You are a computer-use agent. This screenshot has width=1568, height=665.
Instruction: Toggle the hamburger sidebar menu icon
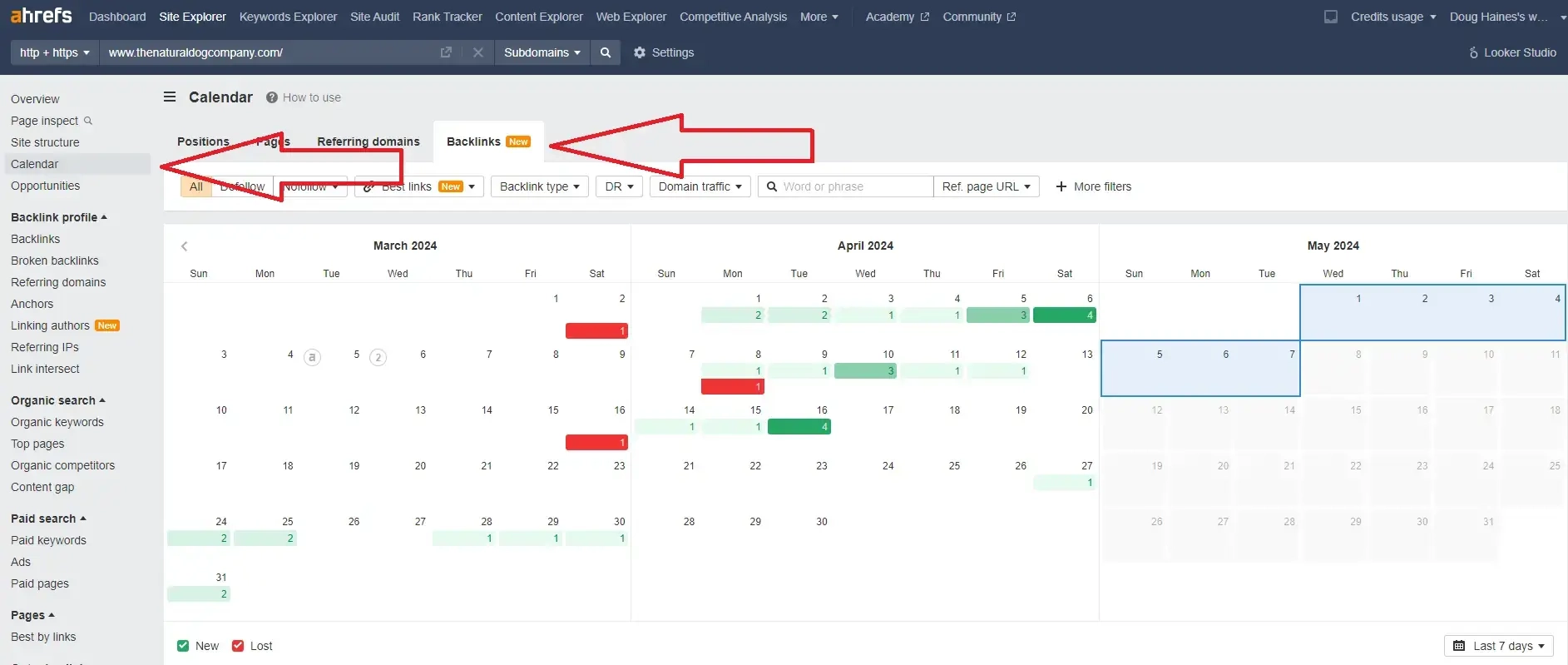point(170,97)
